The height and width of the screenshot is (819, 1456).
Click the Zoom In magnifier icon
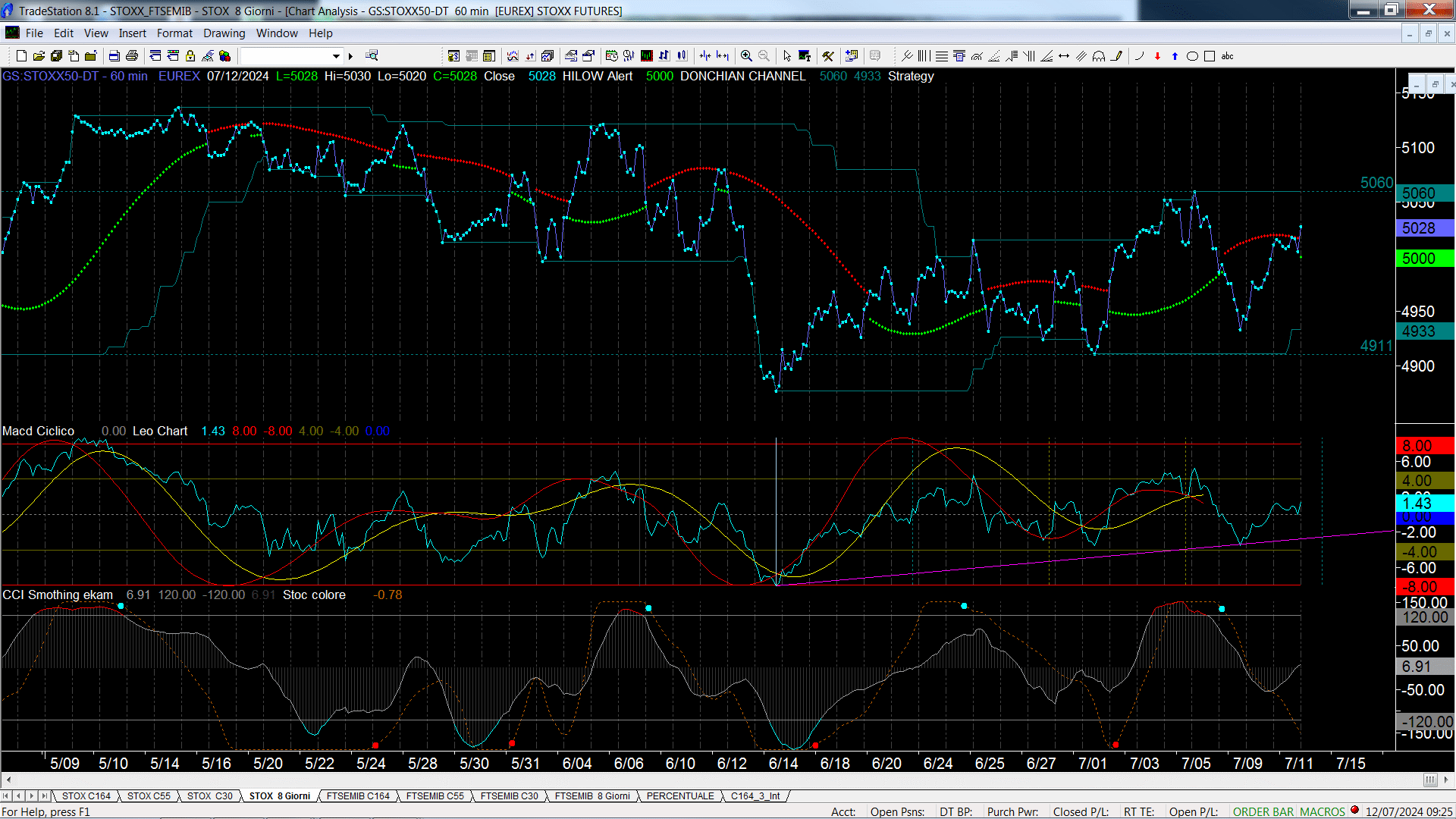coord(746,55)
